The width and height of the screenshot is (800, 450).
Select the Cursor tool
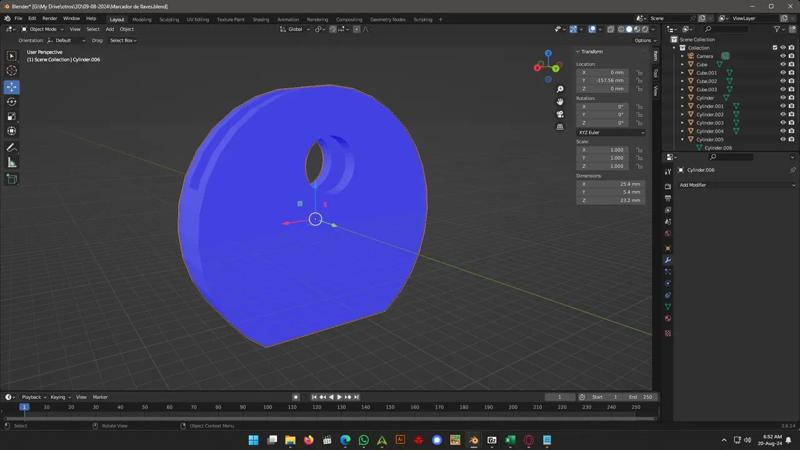12,70
